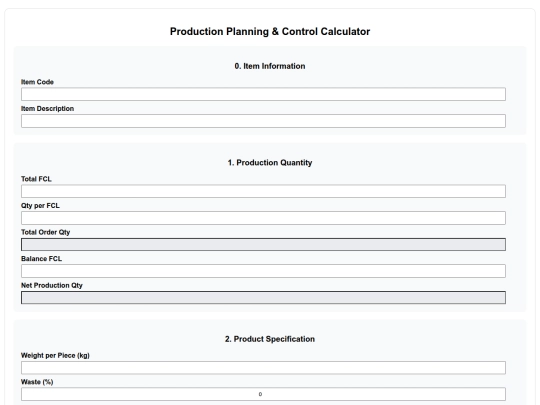Click the 'Balance FCL' label text
This screenshot has width=540, height=405.
(x=41, y=259)
